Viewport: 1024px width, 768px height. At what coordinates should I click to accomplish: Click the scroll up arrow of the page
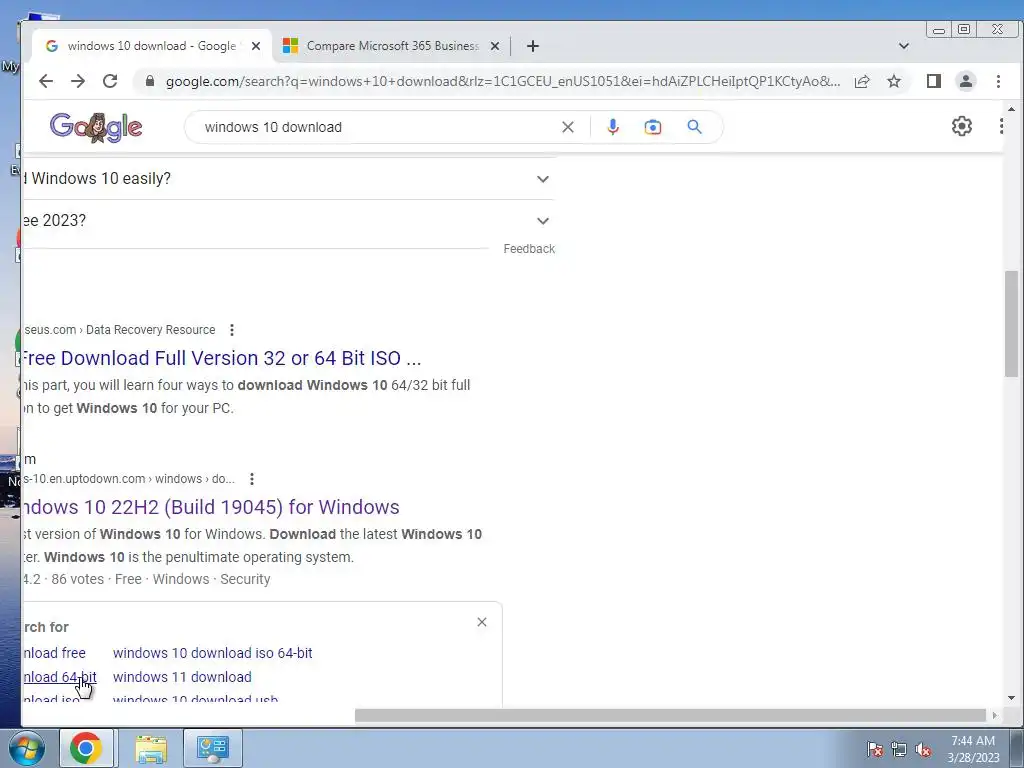(x=1011, y=109)
